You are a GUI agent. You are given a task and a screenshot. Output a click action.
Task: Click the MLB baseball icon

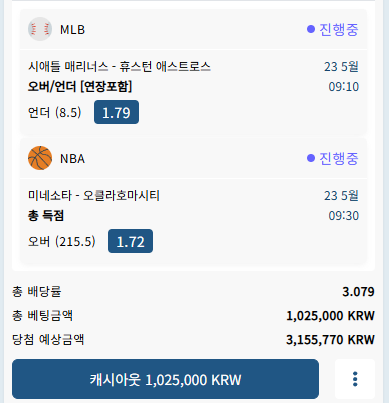pyautogui.click(x=40, y=29)
